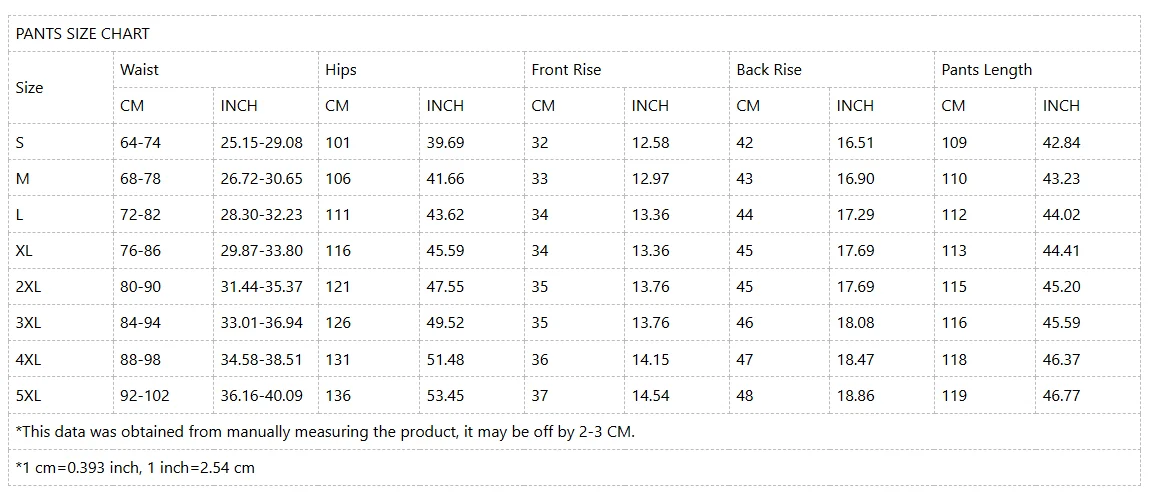Screen dimensions: 1149x492
Task: Click the cm to inch conversion note
Action: coord(135,467)
